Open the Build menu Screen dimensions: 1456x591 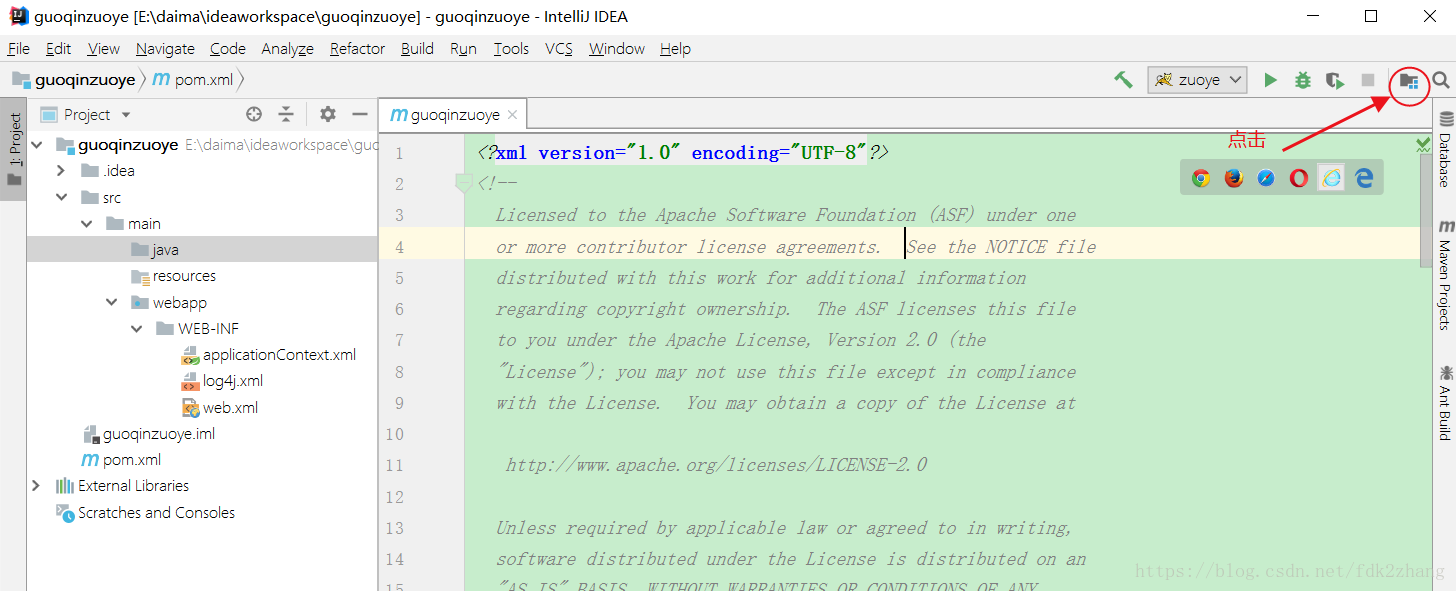click(x=418, y=48)
